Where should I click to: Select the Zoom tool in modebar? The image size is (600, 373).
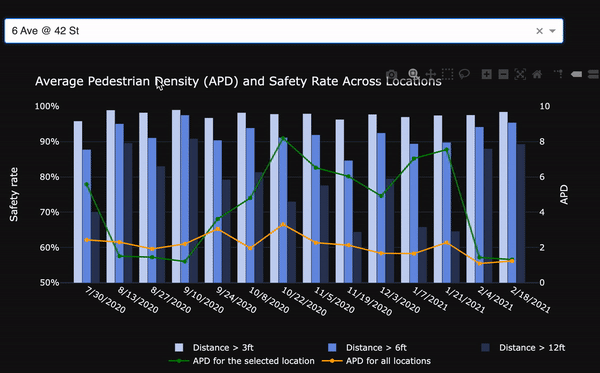click(x=413, y=73)
